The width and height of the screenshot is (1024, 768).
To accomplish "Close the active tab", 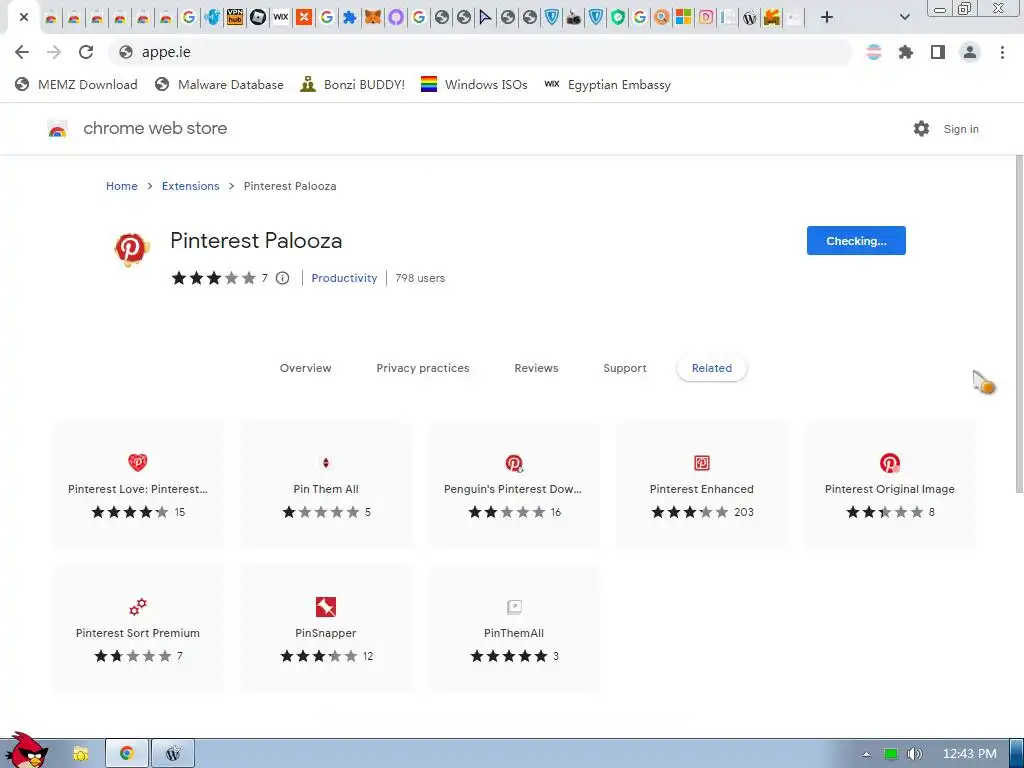I will click(x=24, y=17).
